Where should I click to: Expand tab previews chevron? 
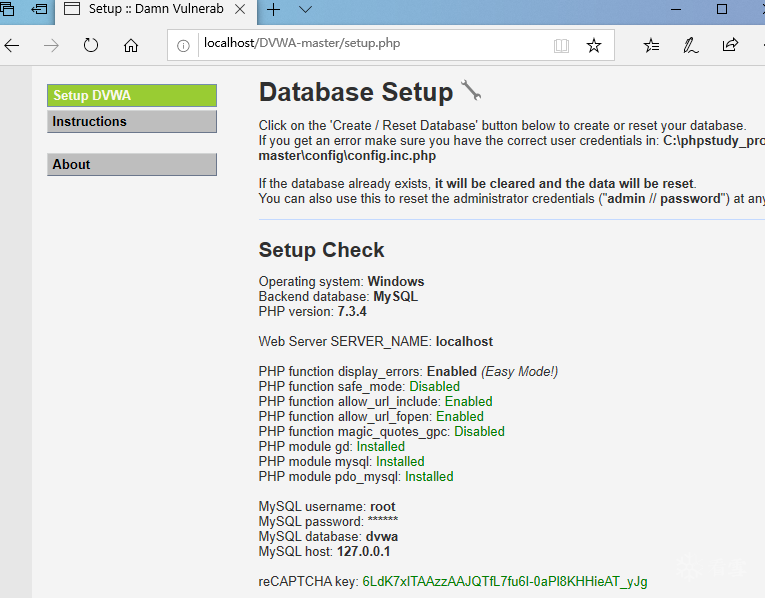(305, 9)
